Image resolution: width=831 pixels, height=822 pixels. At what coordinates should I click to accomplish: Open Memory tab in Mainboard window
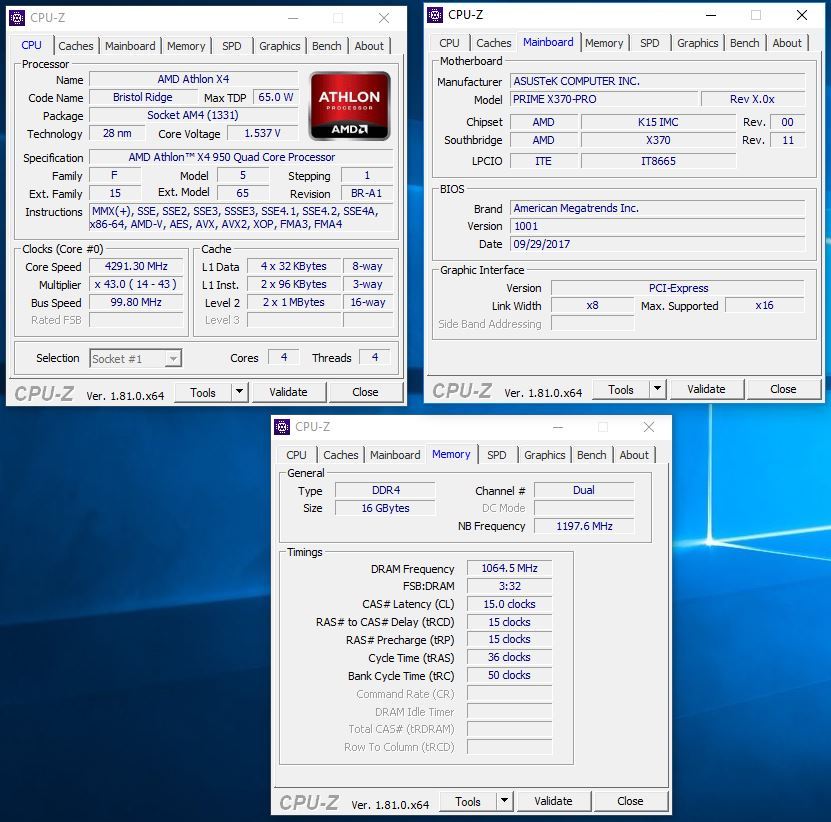[x=604, y=43]
